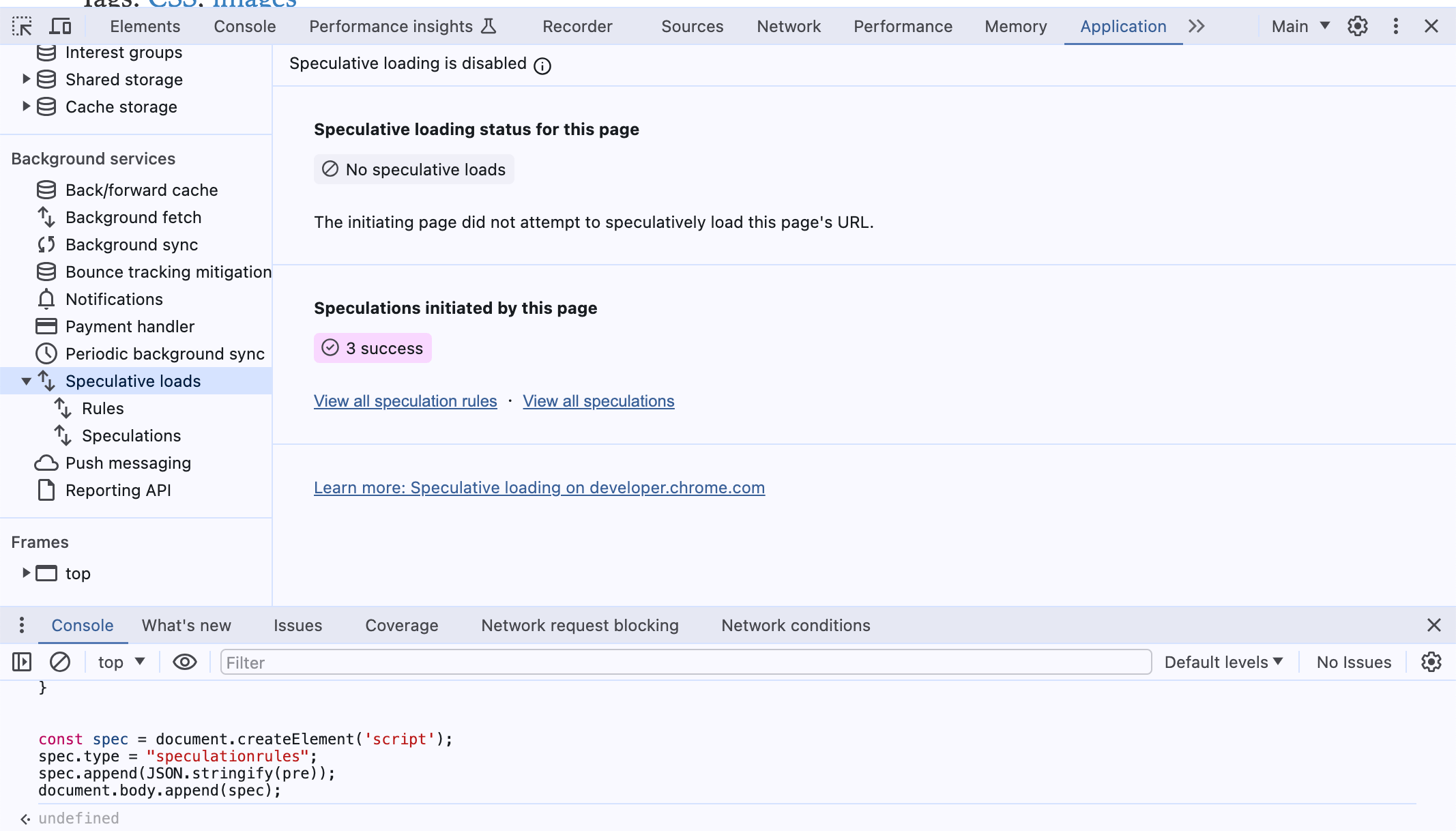Expand the Shared storage tree item

coord(26,79)
